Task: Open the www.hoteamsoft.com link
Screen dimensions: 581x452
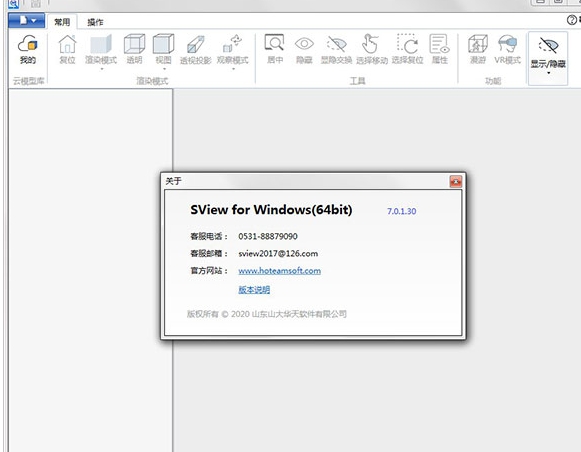Action: pos(279,271)
